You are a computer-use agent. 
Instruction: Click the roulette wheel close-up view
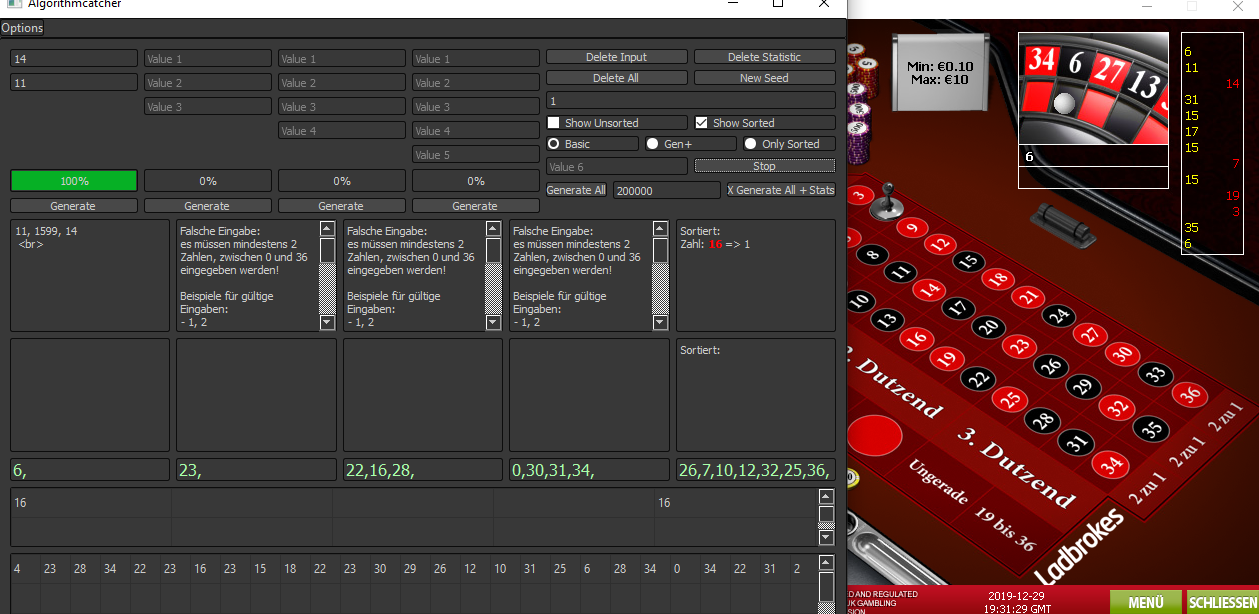[x=1093, y=88]
